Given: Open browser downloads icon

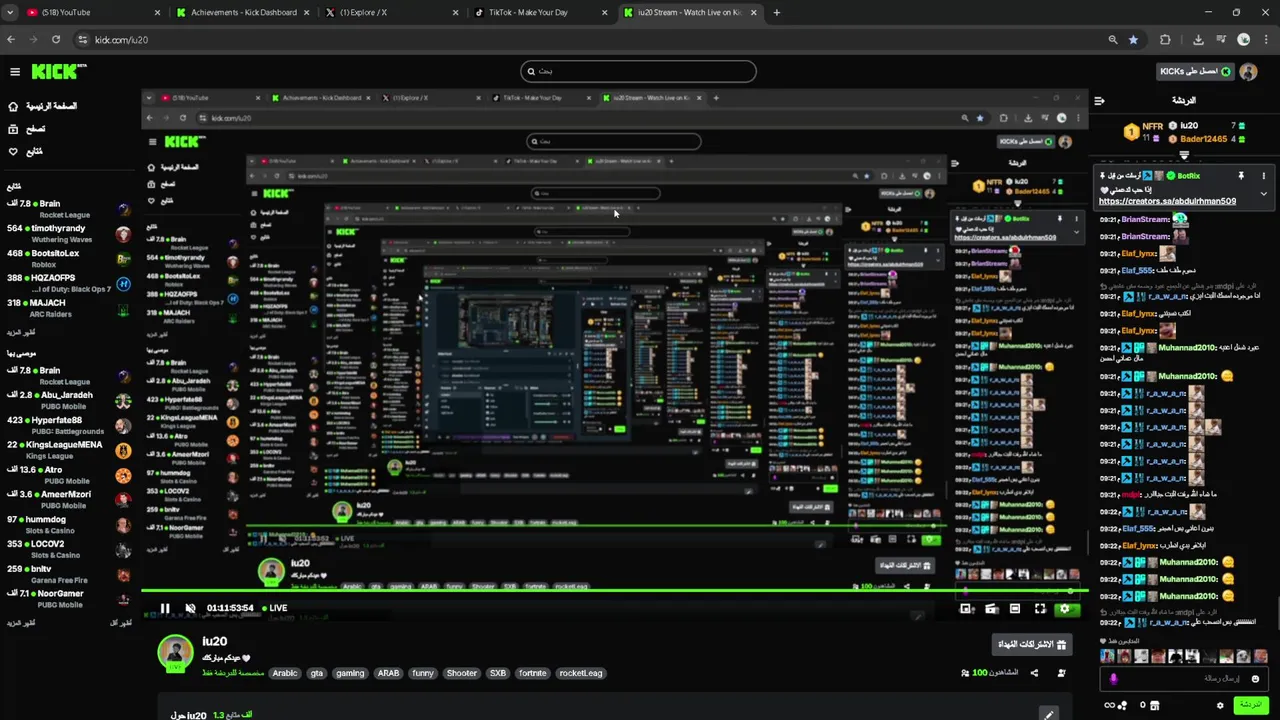Looking at the screenshot, I should click(1198, 40).
